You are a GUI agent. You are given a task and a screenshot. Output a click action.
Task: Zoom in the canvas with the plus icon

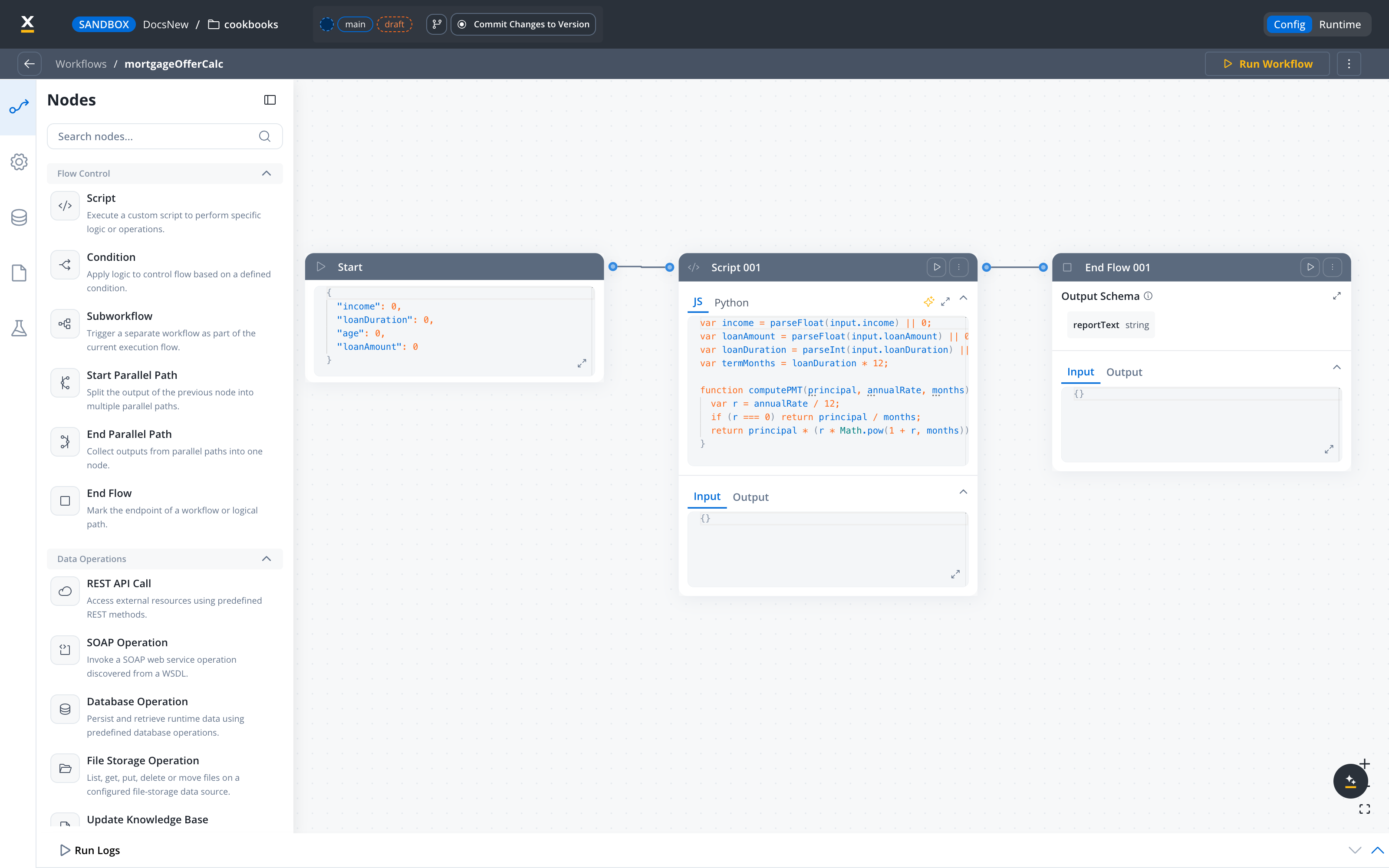[1365, 763]
